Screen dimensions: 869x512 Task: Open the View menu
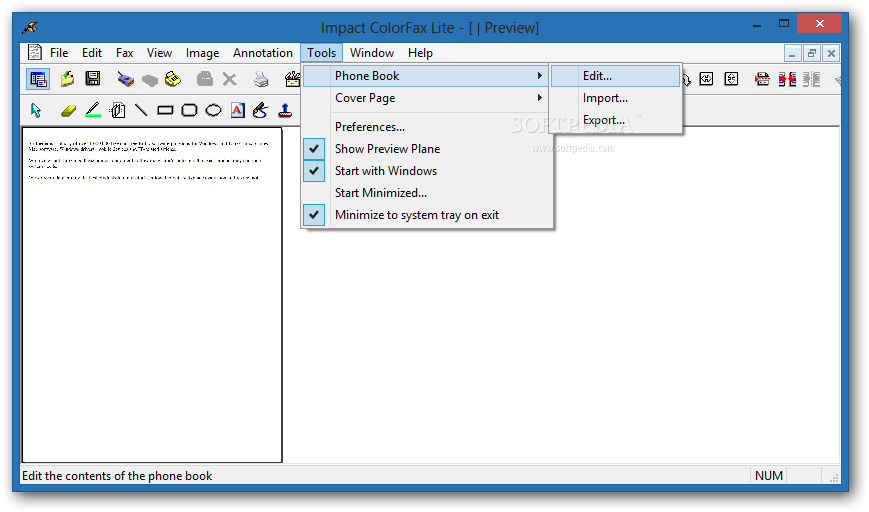click(x=159, y=53)
